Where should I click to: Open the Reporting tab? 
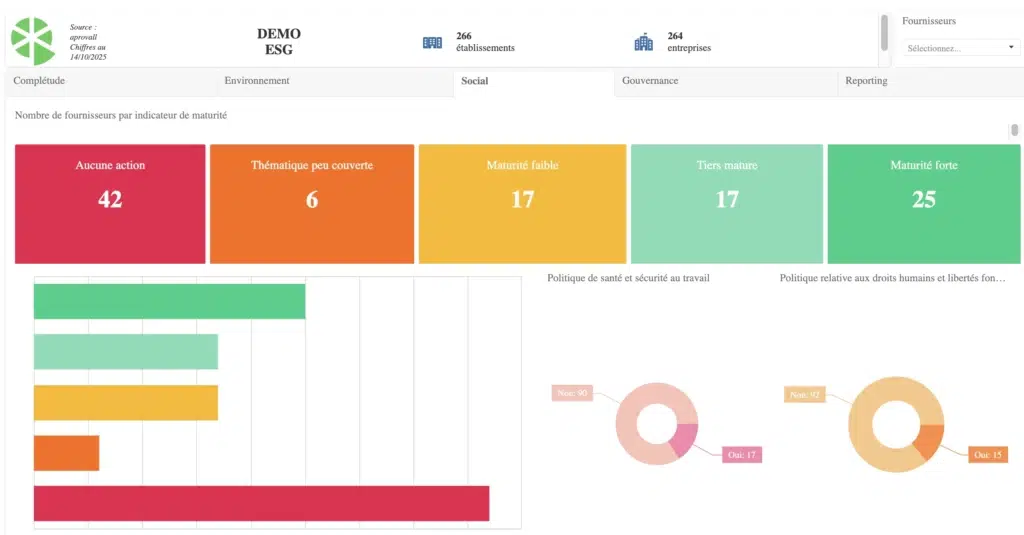(x=866, y=81)
